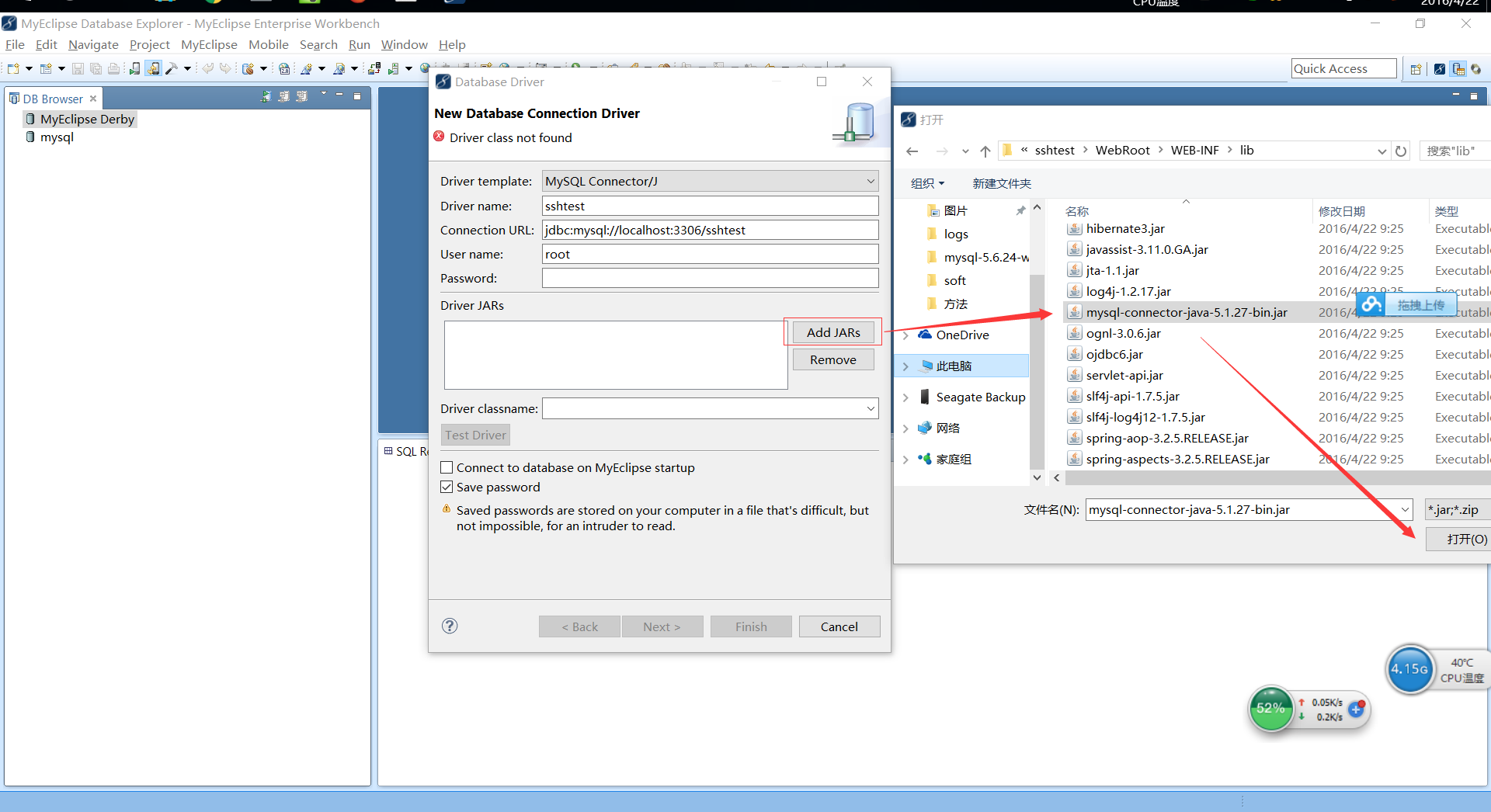Go back in the file open dialog
The height and width of the screenshot is (812, 1491).
[912, 151]
